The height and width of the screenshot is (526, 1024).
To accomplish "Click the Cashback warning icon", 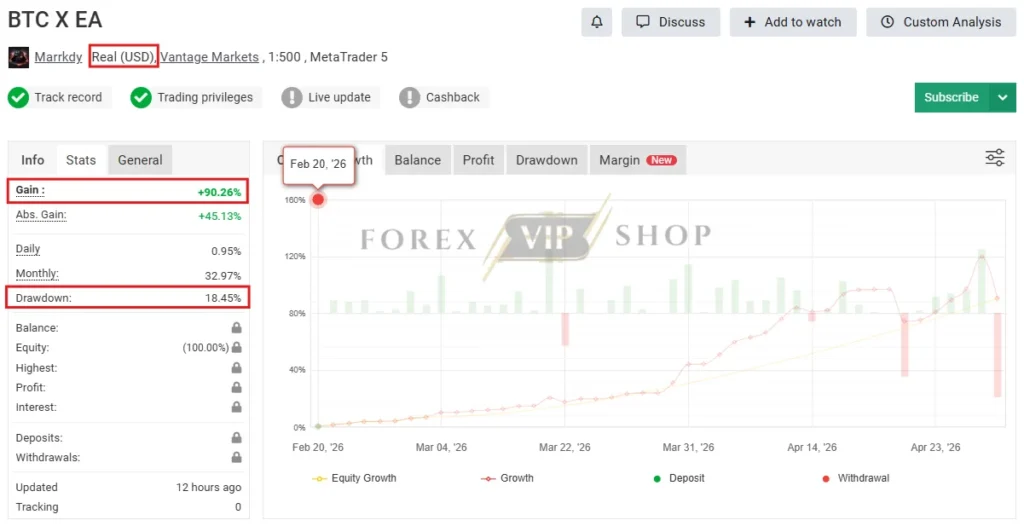I will point(409,97).
